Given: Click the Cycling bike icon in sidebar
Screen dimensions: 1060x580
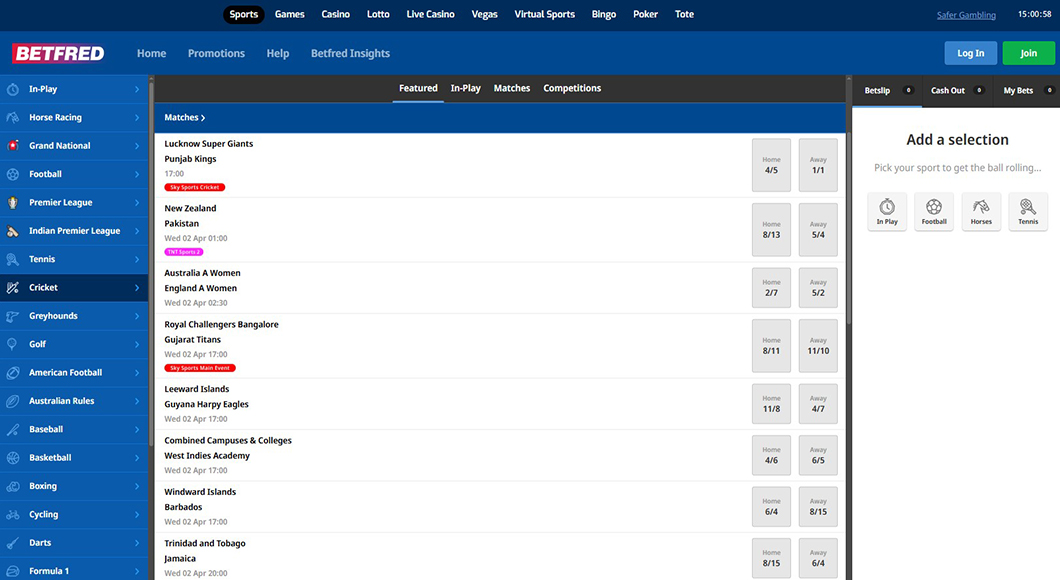Looking at the screenshot, I should click(13, 515).
